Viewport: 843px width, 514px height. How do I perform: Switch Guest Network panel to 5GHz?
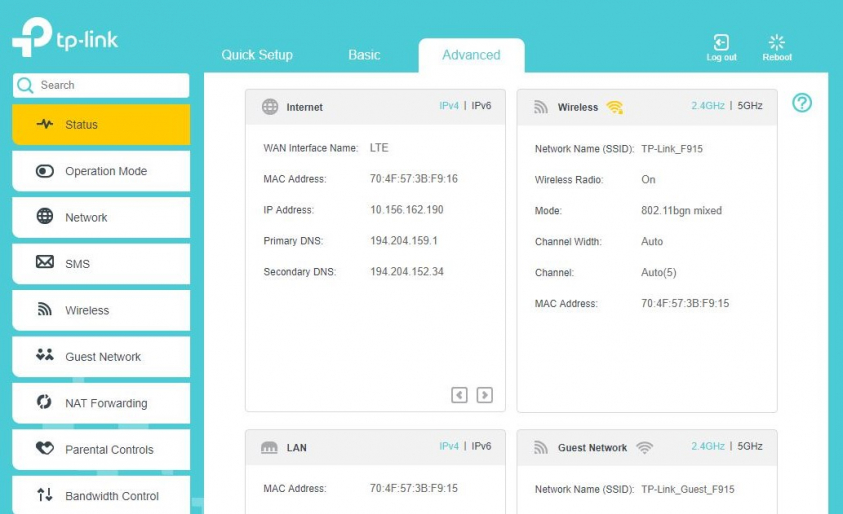tap(749, 447)
